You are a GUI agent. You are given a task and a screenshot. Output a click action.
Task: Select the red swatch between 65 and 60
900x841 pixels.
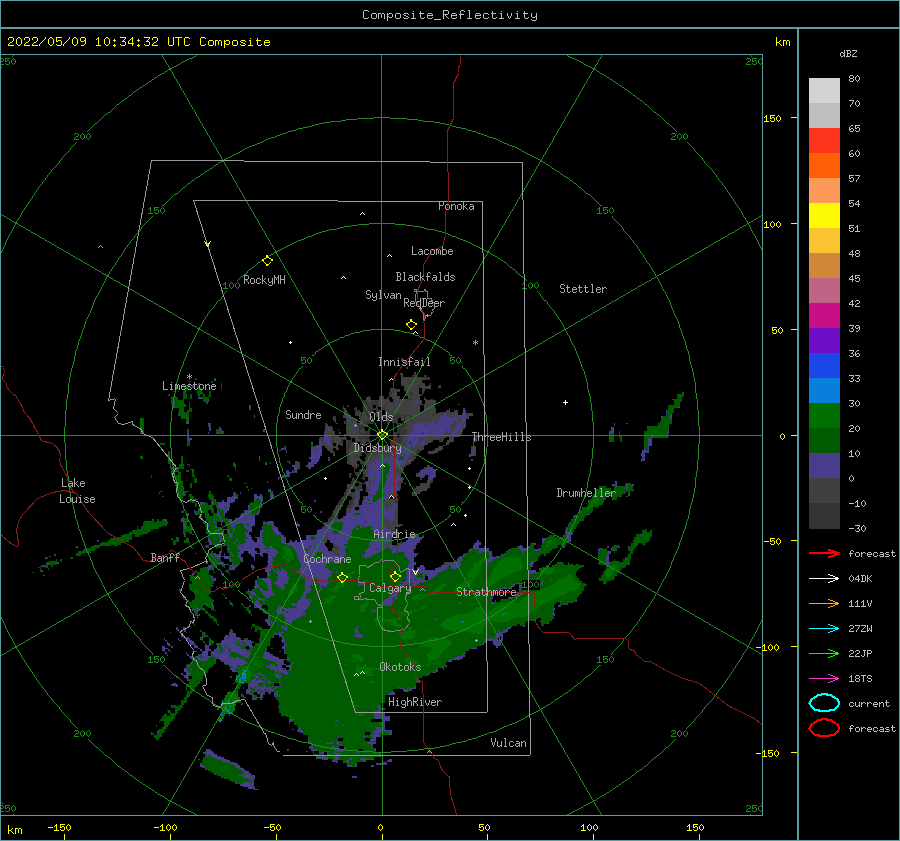coord(824,140)
